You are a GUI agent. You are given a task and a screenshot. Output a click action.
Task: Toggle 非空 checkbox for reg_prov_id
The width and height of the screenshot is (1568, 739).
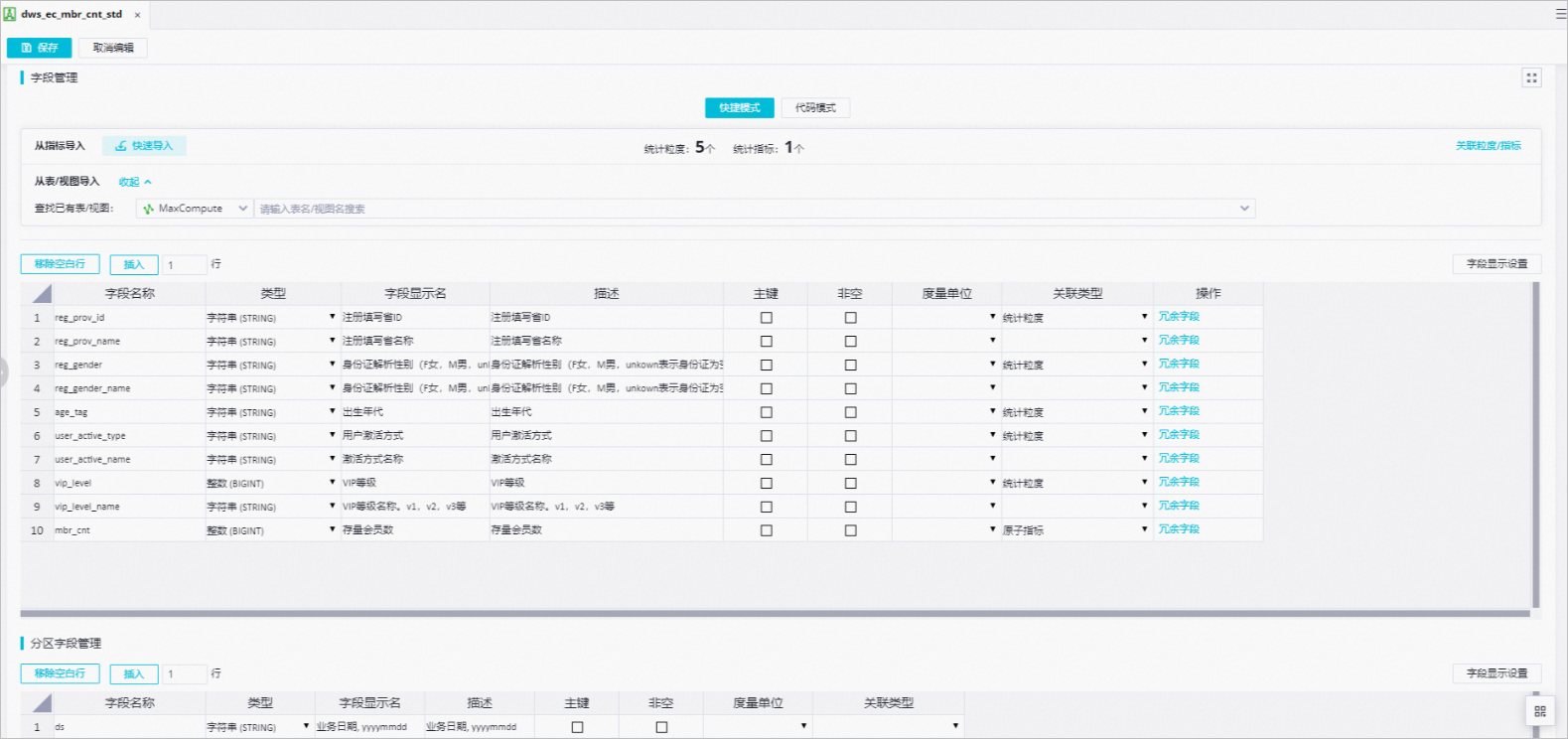pos(850,318)
